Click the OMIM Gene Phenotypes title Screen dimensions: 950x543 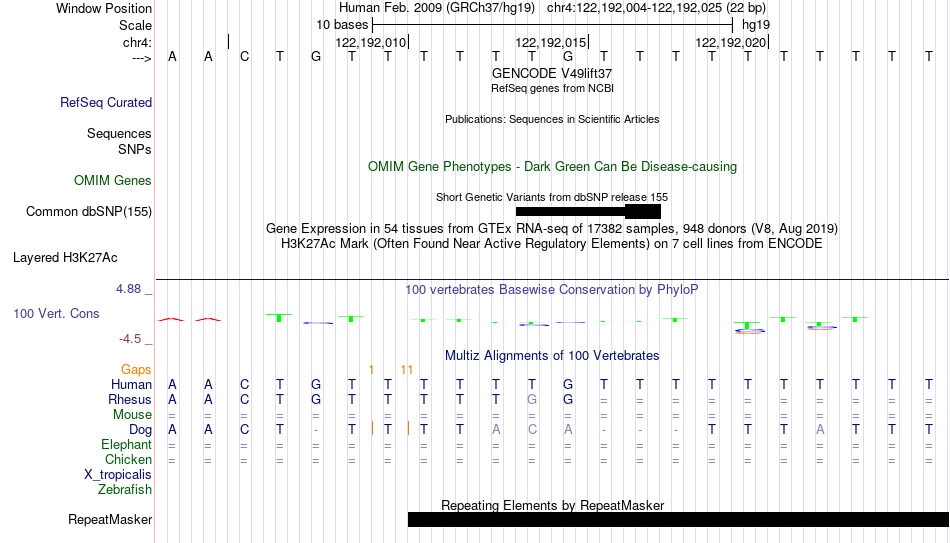pyautogui.click(x=553, y=167)
